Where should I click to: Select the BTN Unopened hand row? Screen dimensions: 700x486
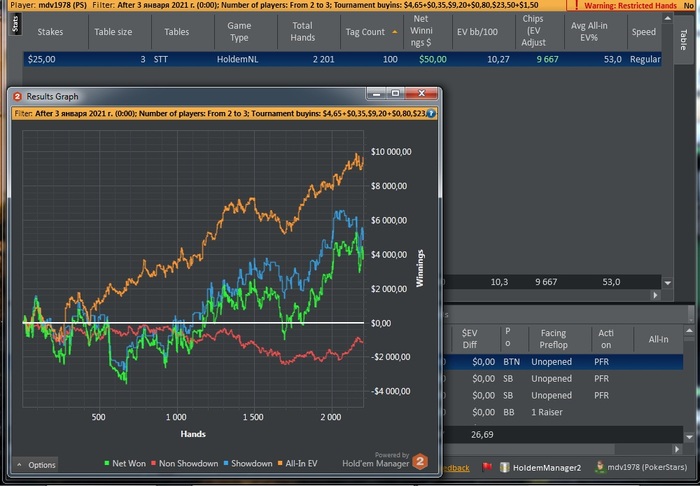562,361
